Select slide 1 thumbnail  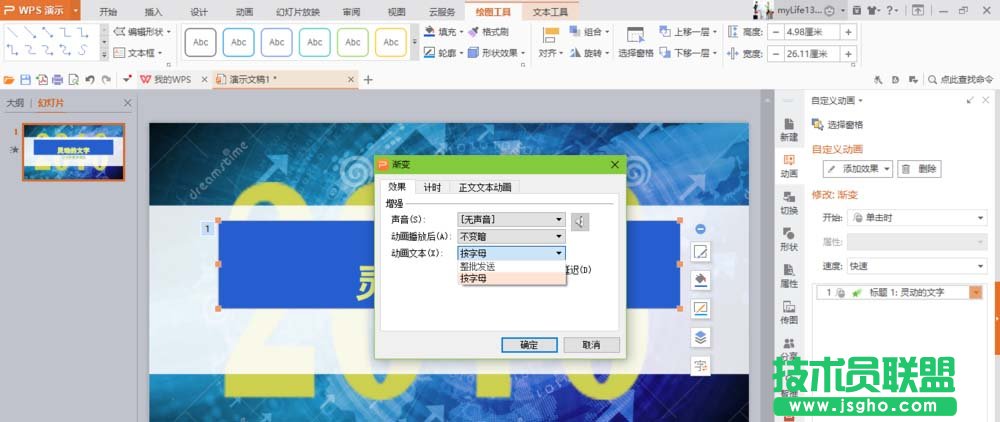coord(73,152)
